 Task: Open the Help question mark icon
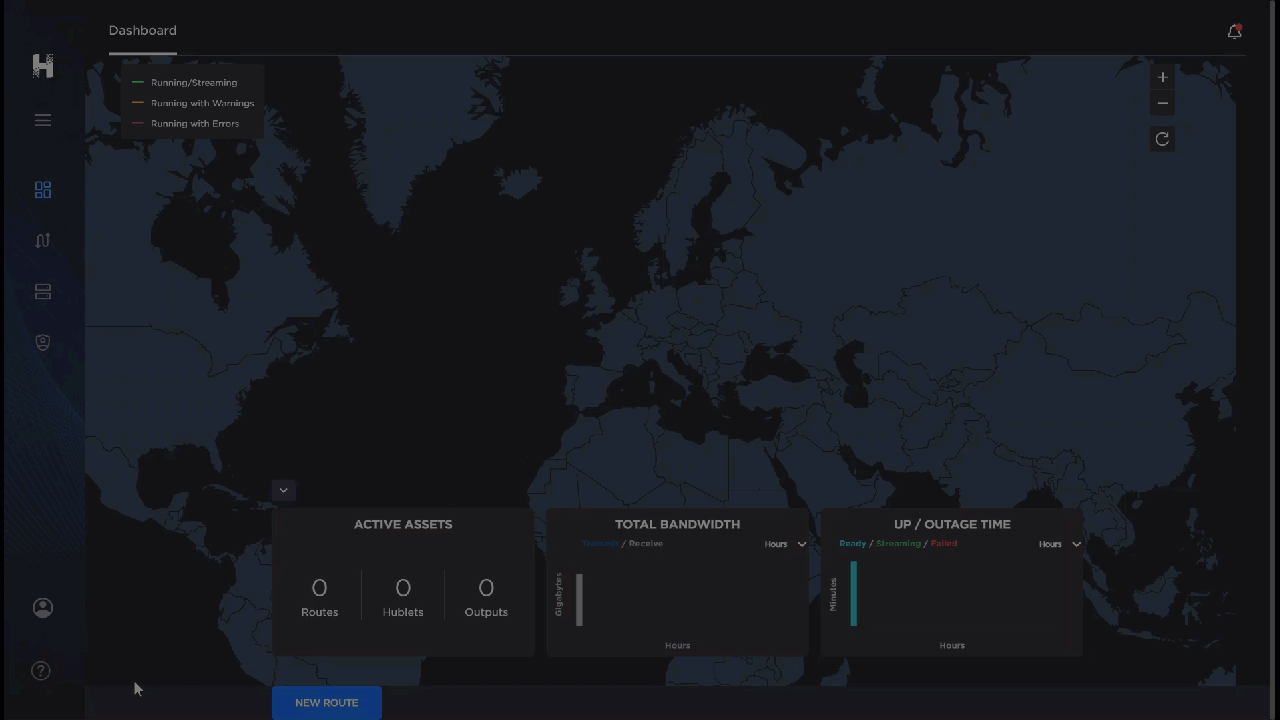[x=41, y=670]
